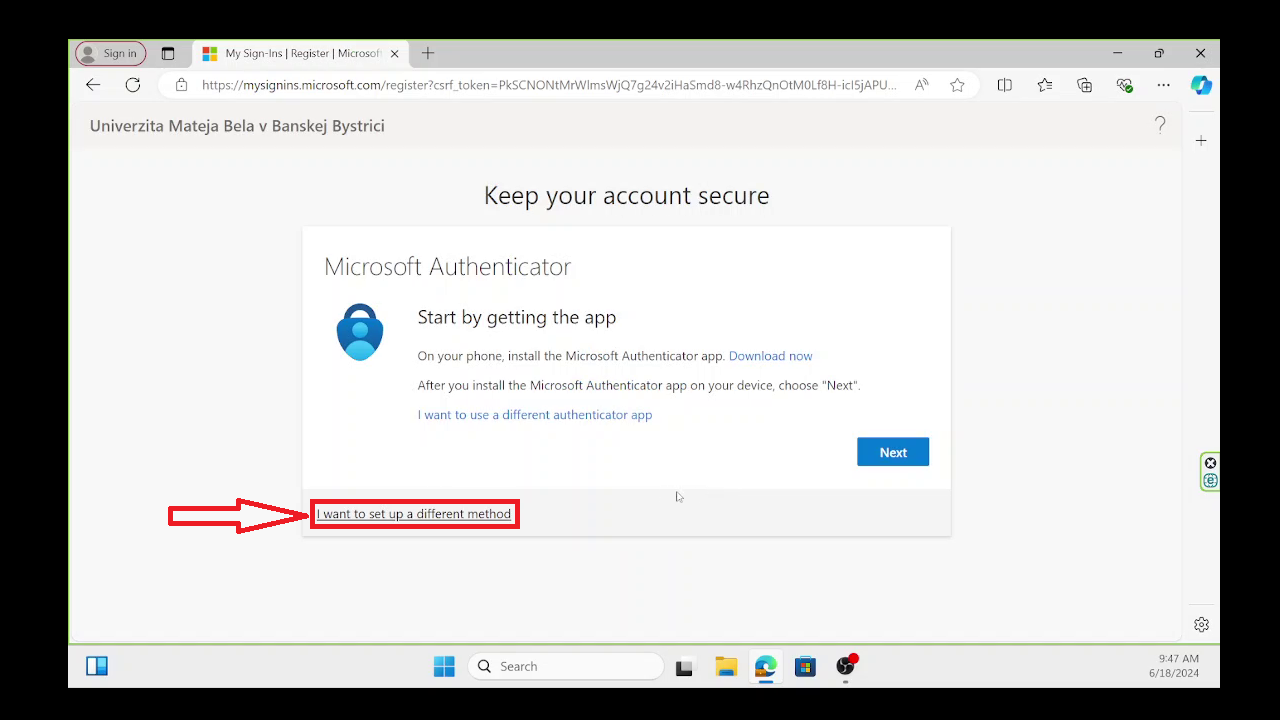Click the Univerzita Mateja Bela header text
This screenshot has width=1280, height=720.
(x=237, y=126)
